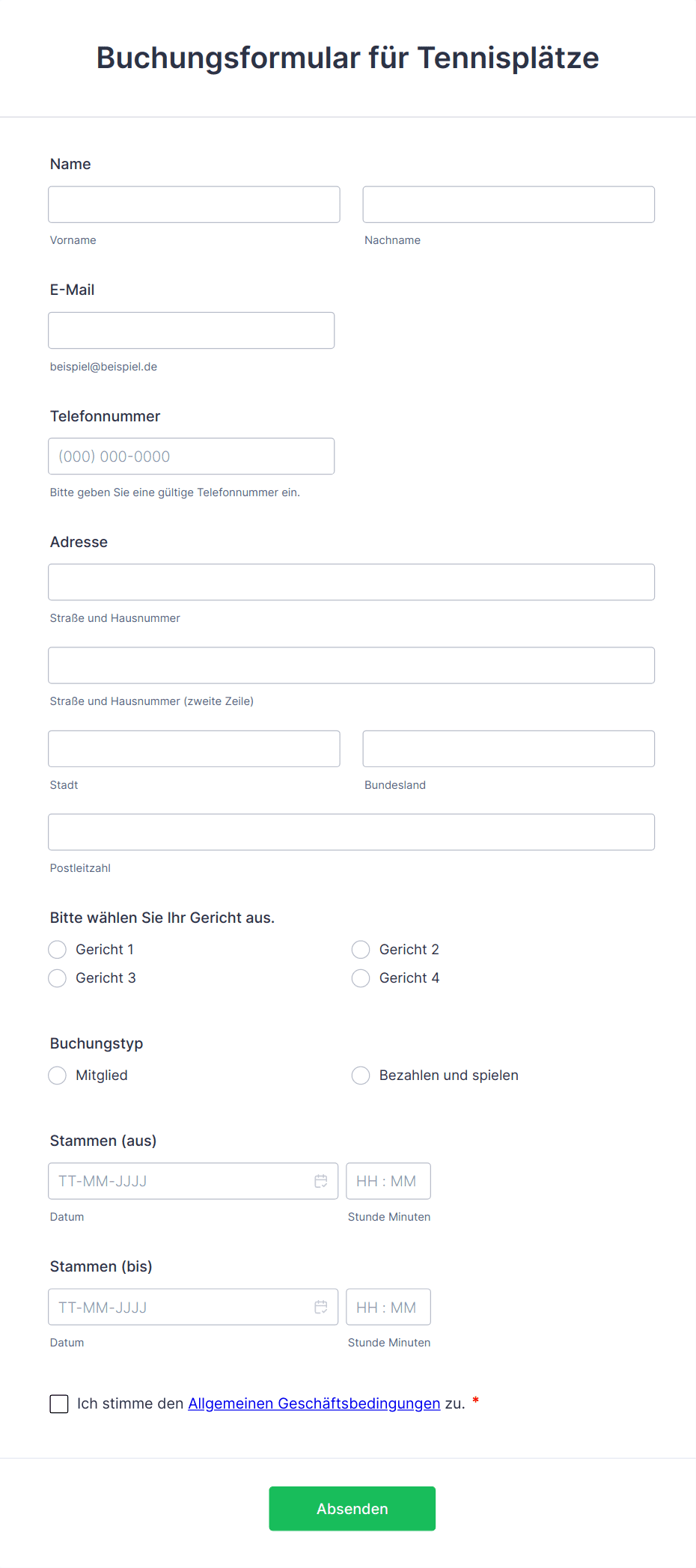The image size is (696, 1568).
Task: Click the Postleitzahl input field
Action: click(351, 832)
